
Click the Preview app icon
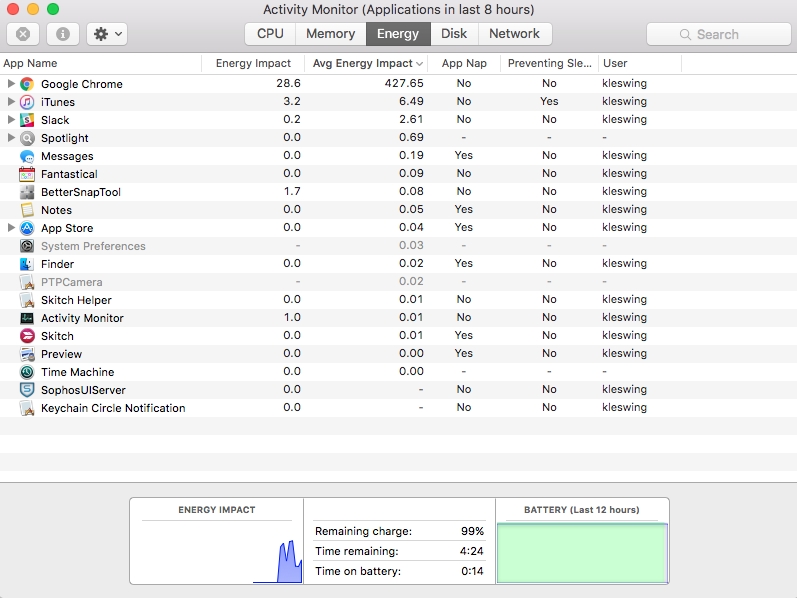pos(27,354)
